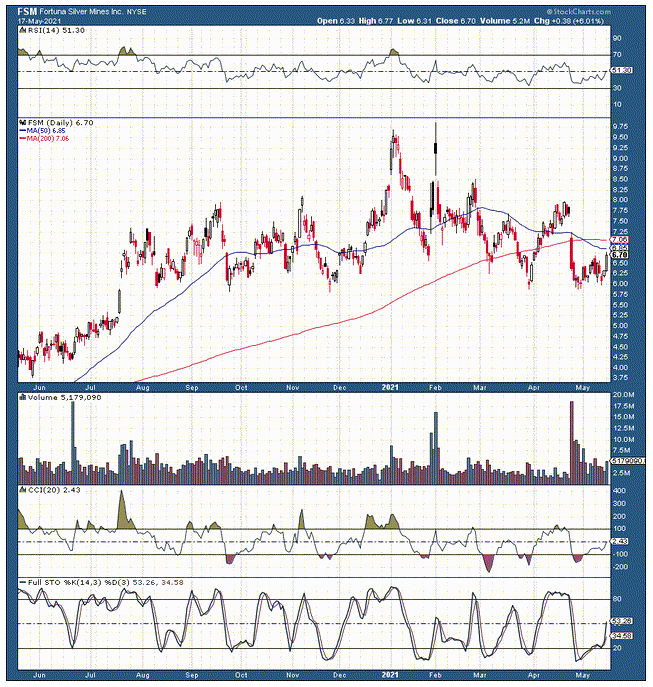Viewport: 653px width, 687px height.
Task: Click the 5179090 value tag on volume axis
Action: pos(628,461)
